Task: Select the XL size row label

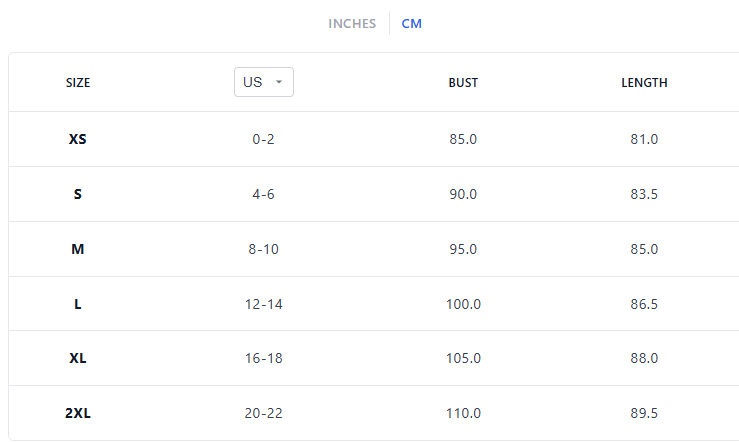Action: pyautogui.click(x=78, y=358)
